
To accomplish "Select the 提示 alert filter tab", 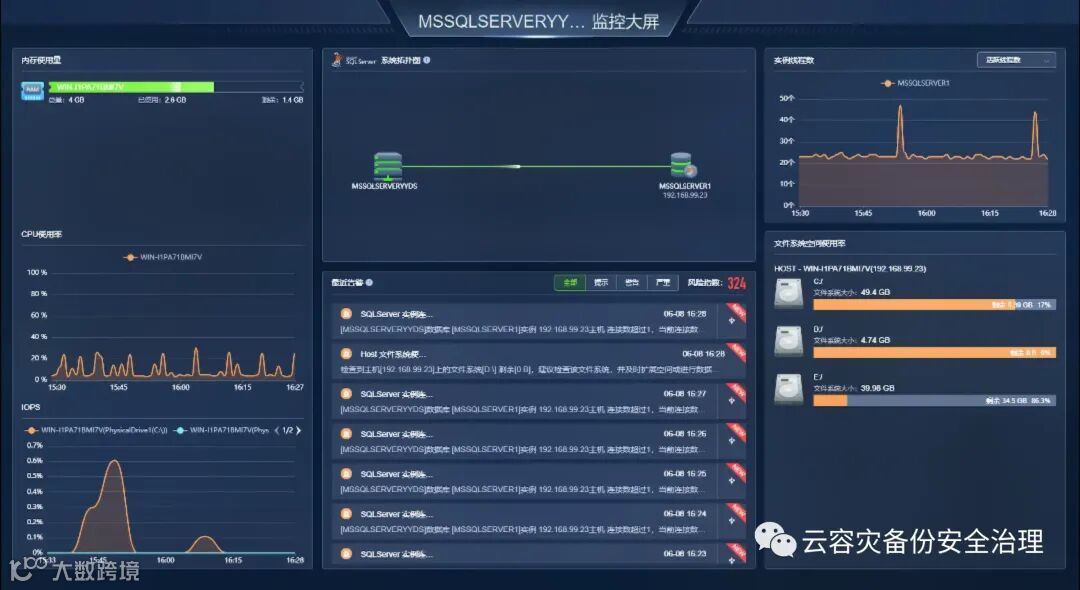I will 601,283.
